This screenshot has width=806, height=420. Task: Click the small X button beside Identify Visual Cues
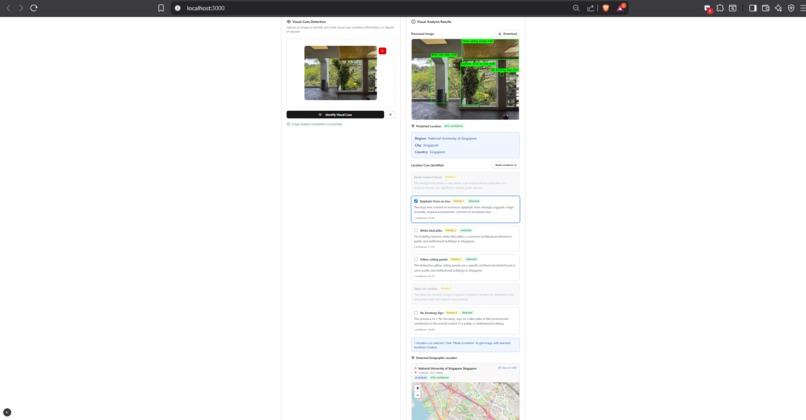tap(390, 115)
